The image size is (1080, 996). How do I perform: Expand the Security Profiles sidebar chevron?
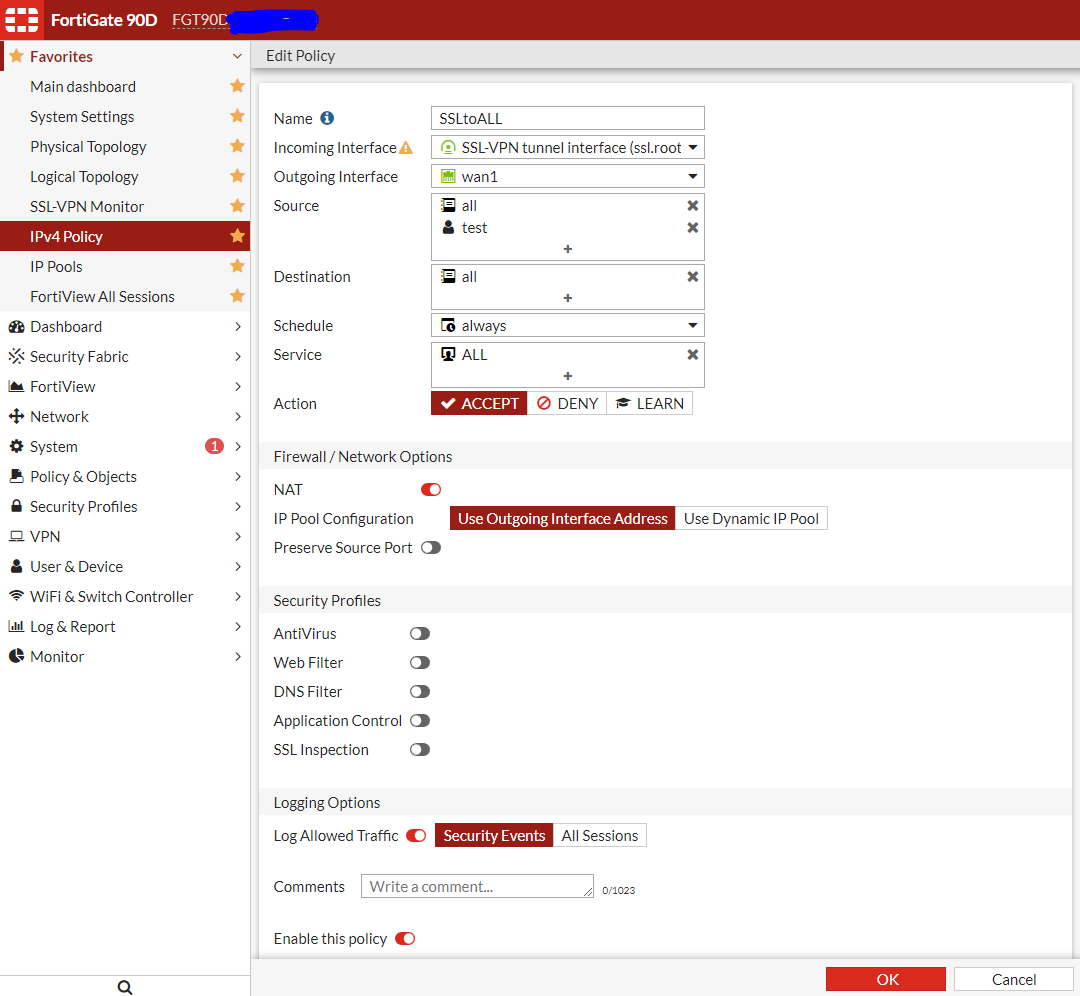coord(238,506)
